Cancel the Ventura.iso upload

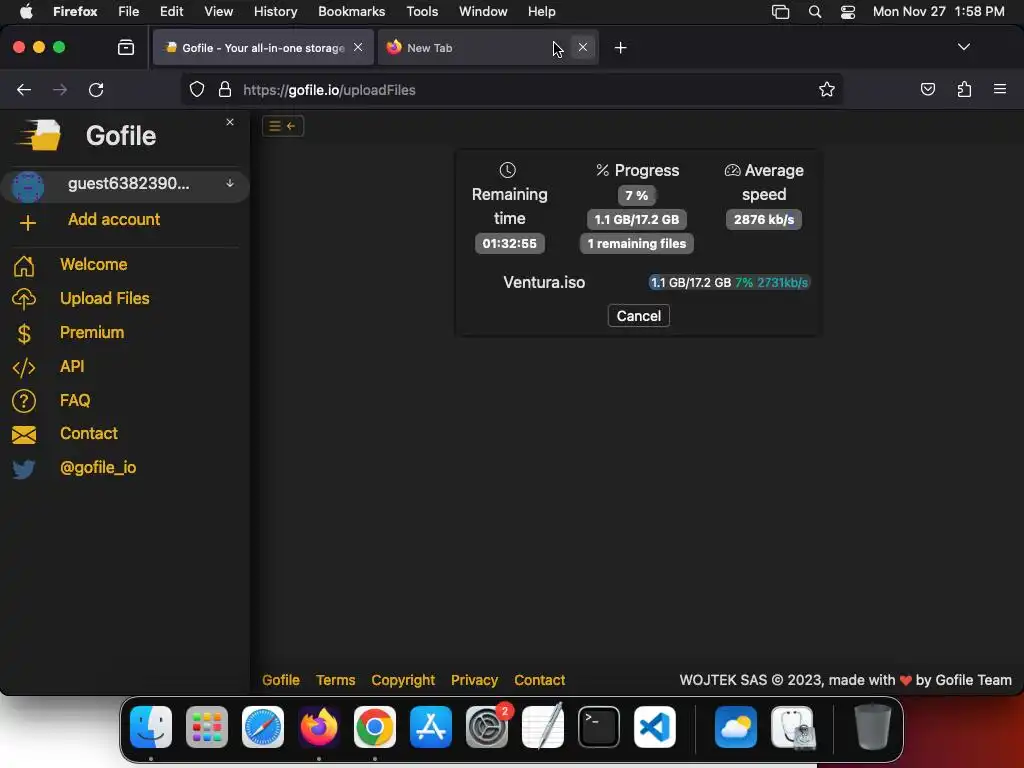[x=639, y=316]
